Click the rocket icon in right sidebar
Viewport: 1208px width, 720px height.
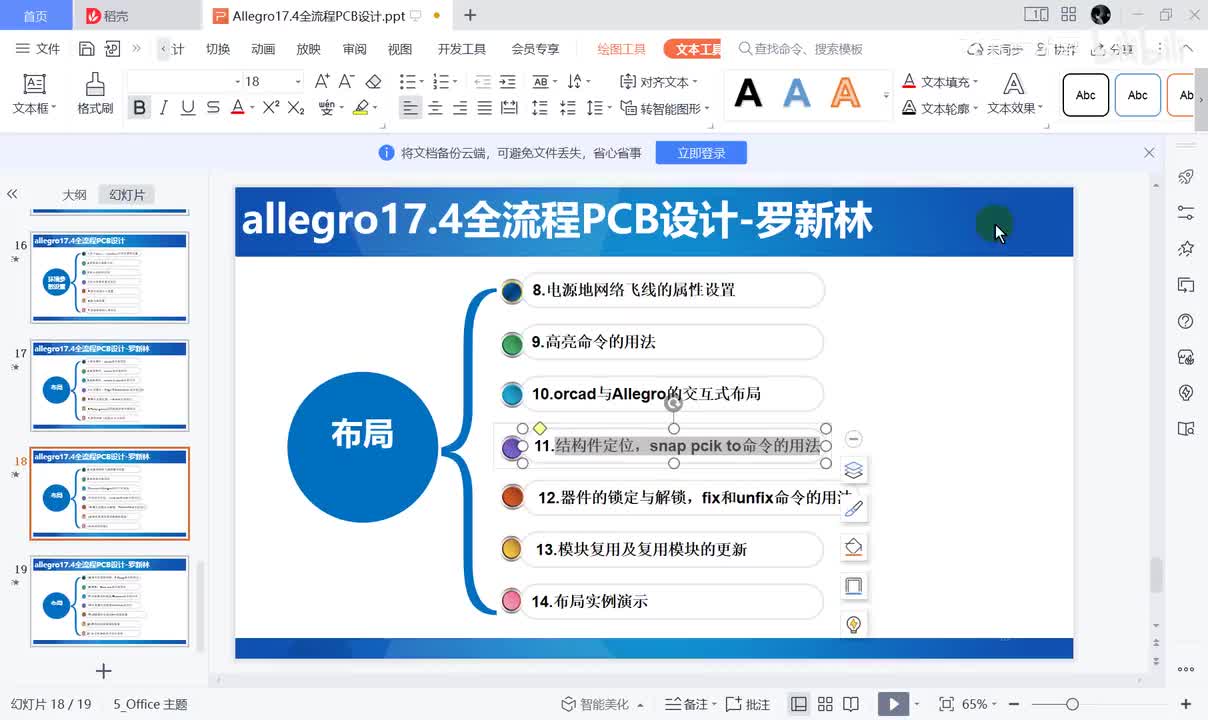point(1186,177)
